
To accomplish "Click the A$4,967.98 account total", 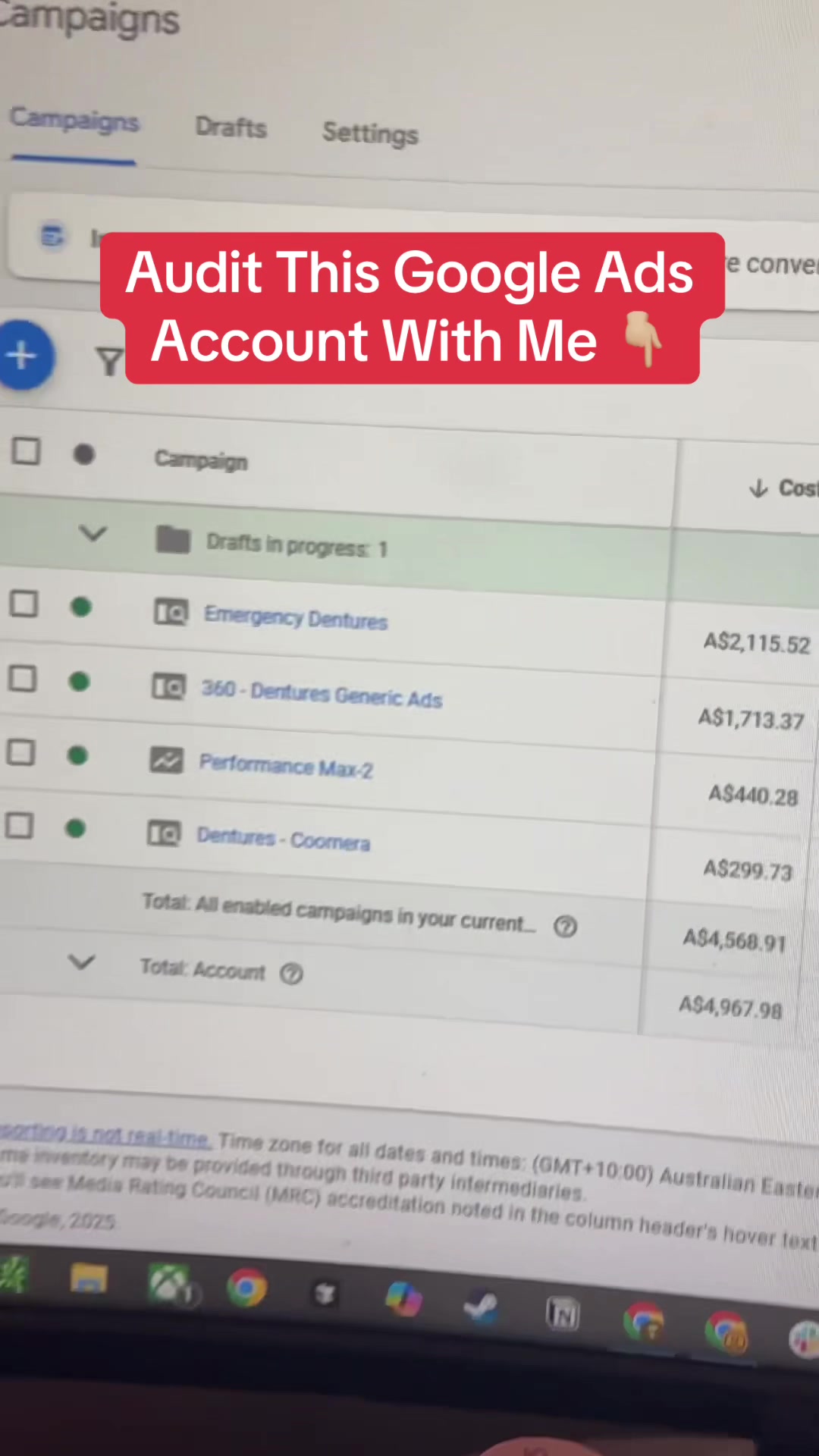I will pos(730,1007).
